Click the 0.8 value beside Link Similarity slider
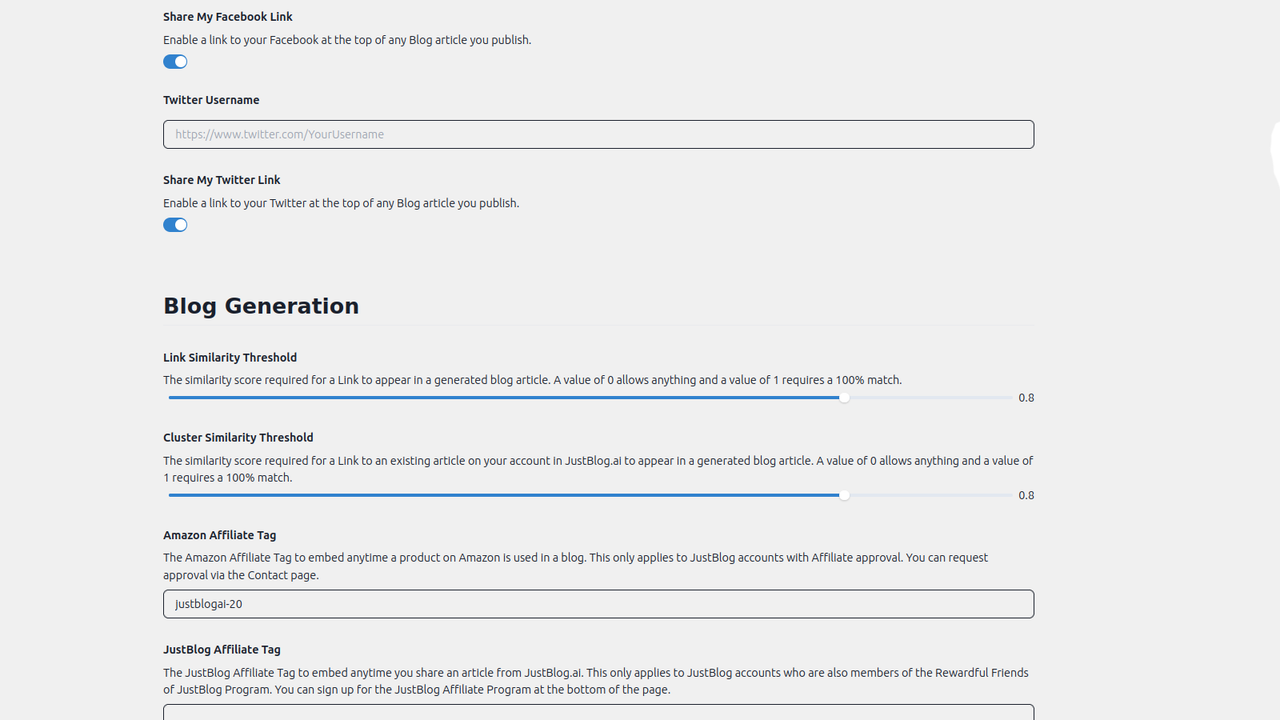1280x720 pixels. tap(1025, 397)
